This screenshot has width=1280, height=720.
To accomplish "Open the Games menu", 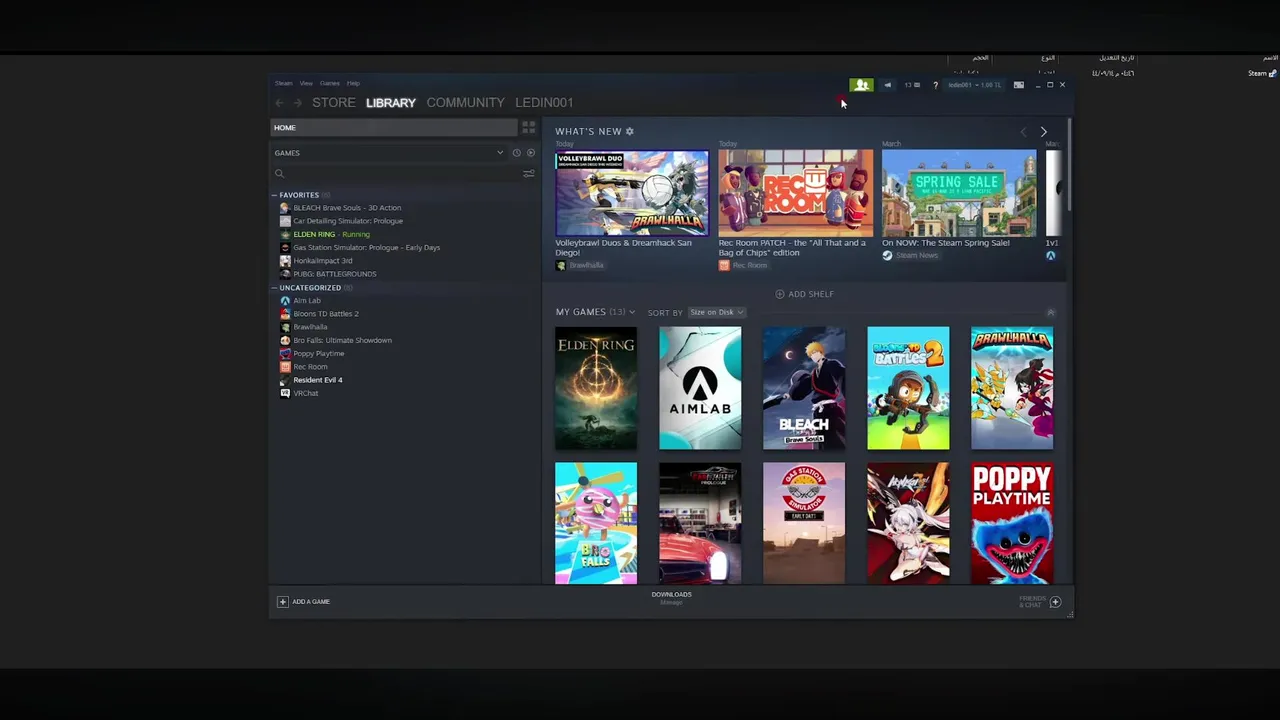I will (x=329, y=83).
